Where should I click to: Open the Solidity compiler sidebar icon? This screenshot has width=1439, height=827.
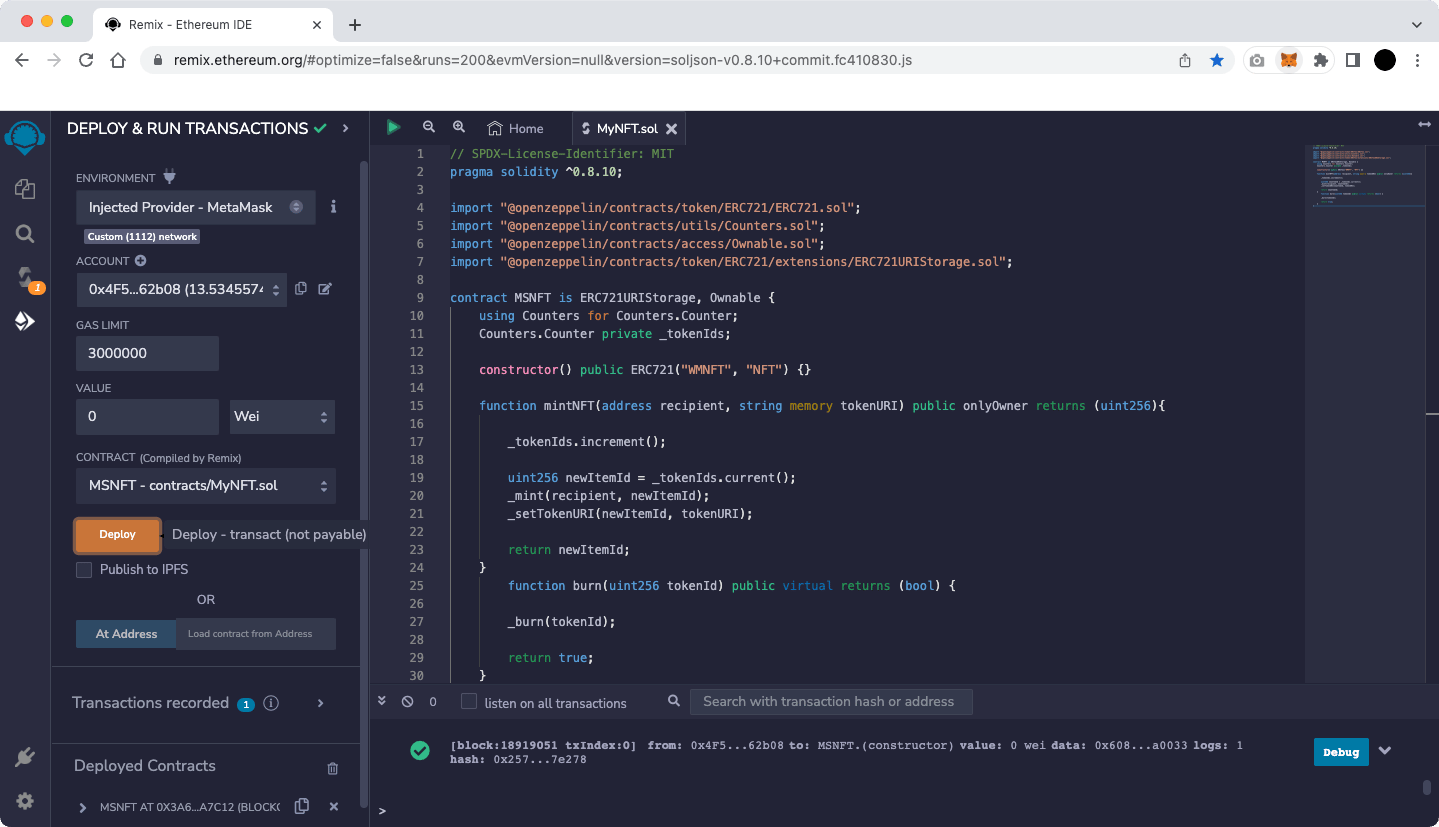coord(25,278)
